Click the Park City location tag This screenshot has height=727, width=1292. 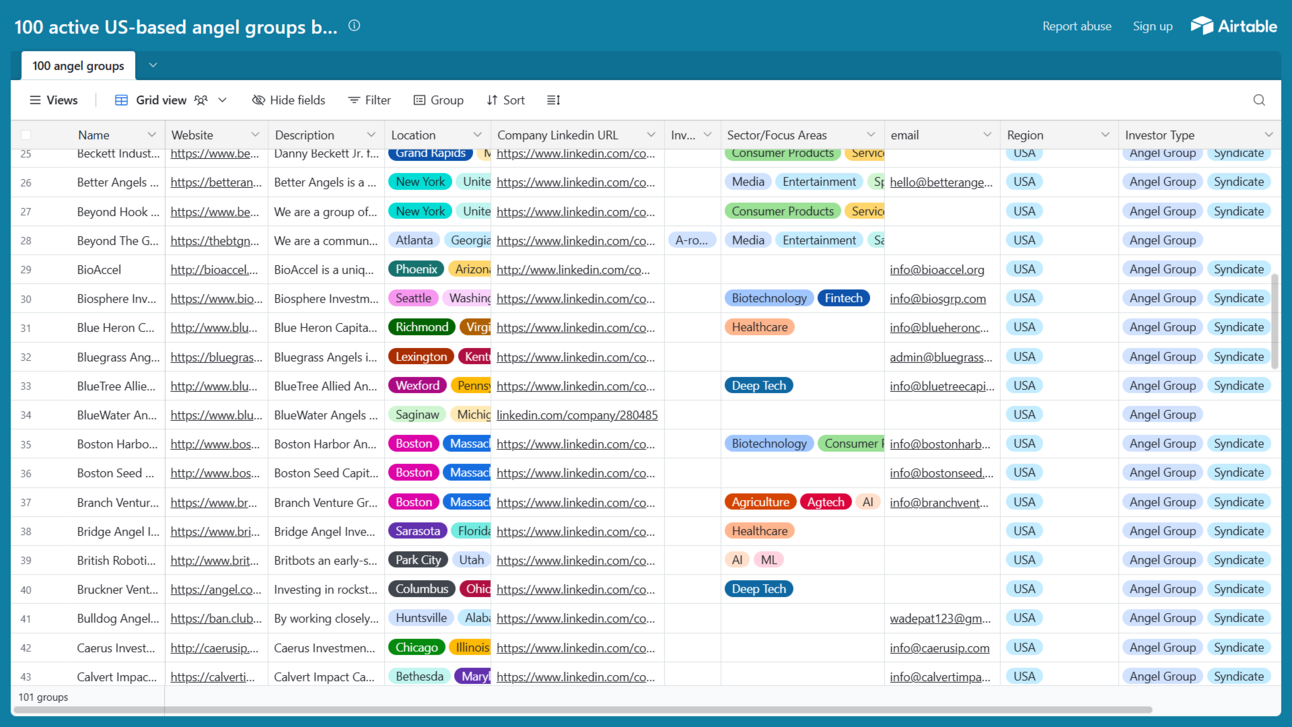point(420,560)
